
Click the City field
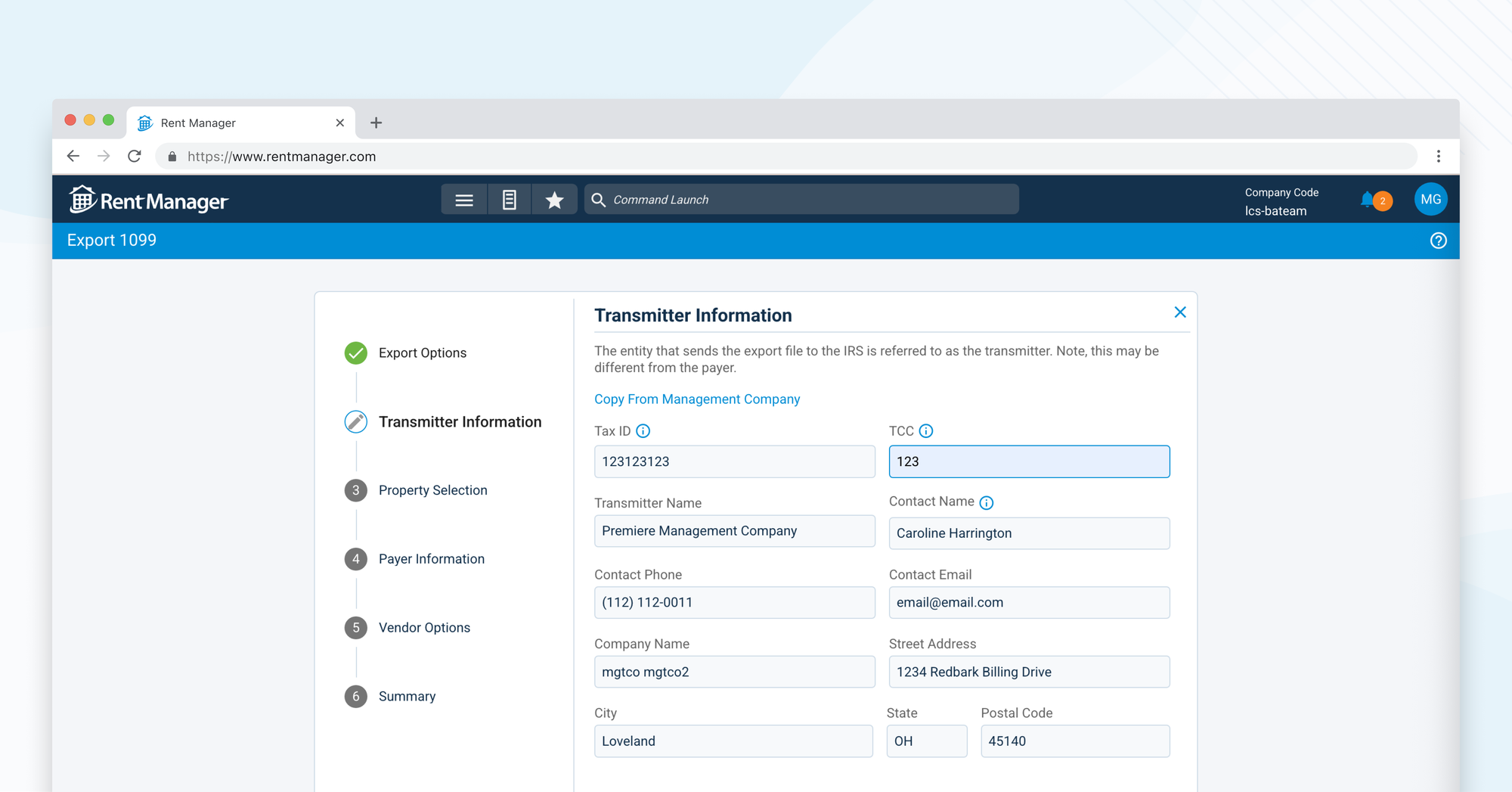coord(733,741)
